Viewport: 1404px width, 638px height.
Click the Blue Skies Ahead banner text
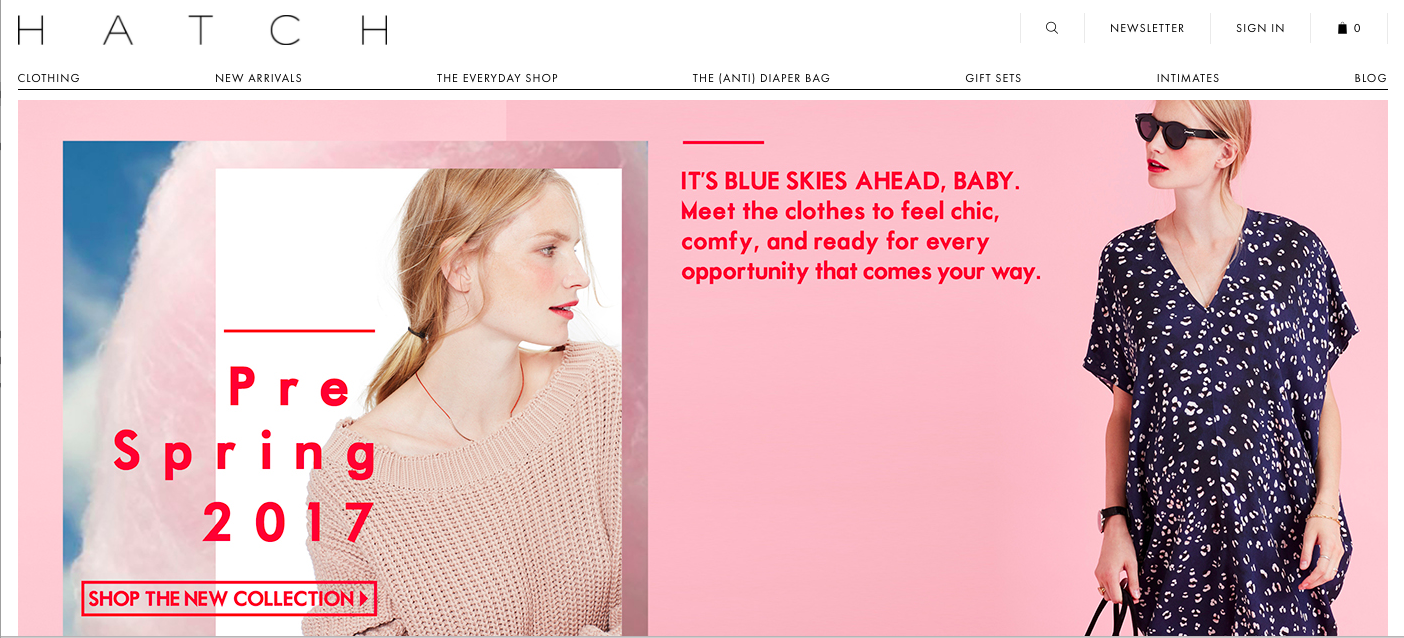861,226
